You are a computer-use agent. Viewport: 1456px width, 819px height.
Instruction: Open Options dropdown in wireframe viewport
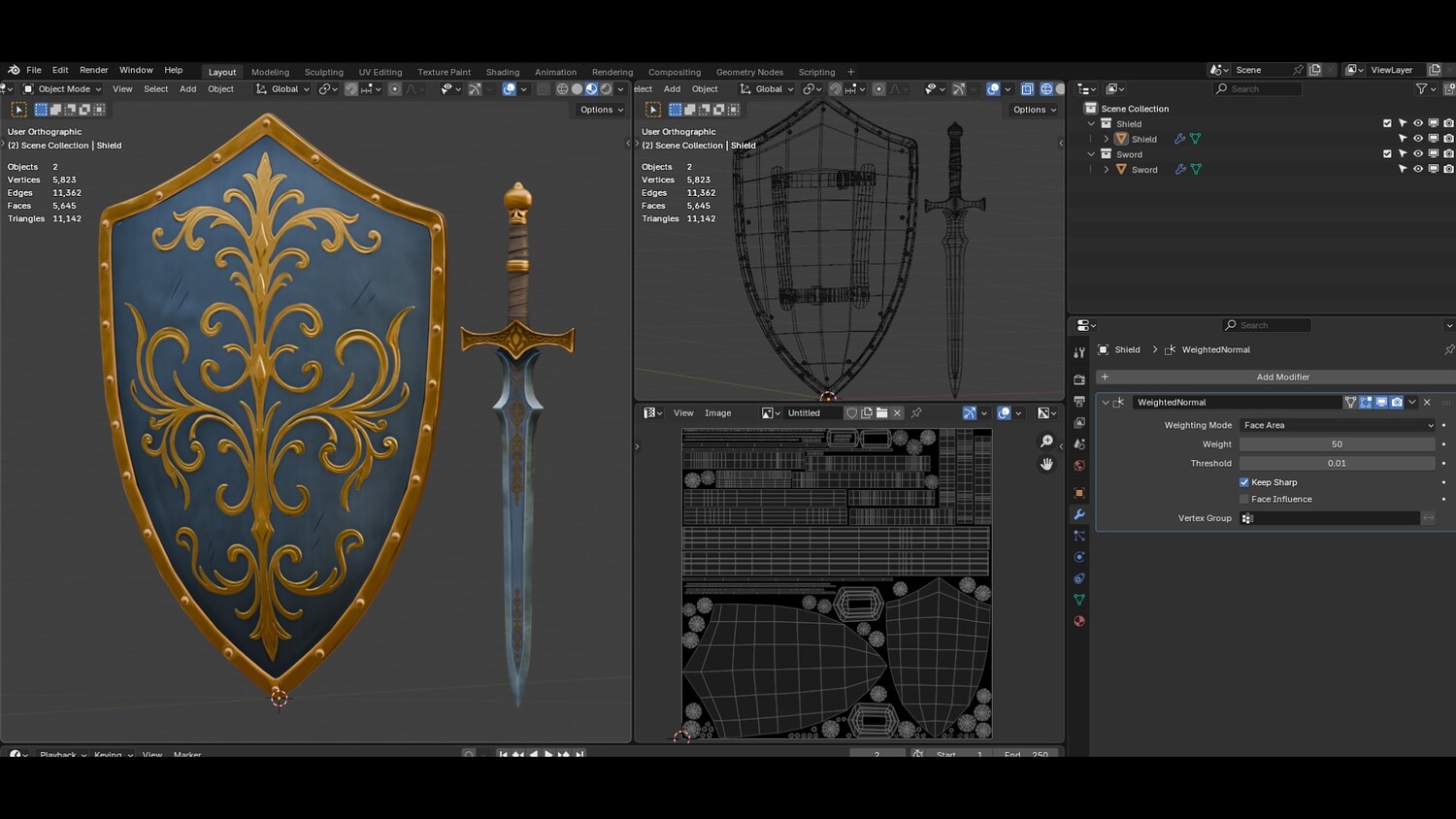point(1035,110)
